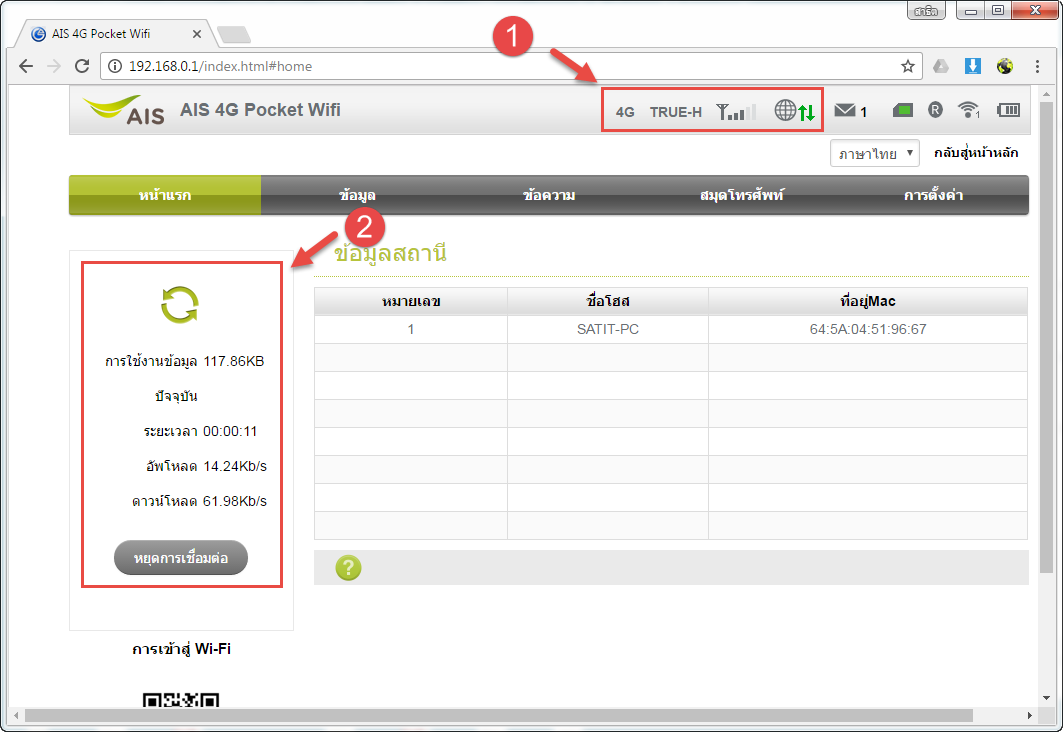The image size is (1063, 732).
Task: Click the vertical scrollbar up arrow
Action: [x=1047, y=93]
